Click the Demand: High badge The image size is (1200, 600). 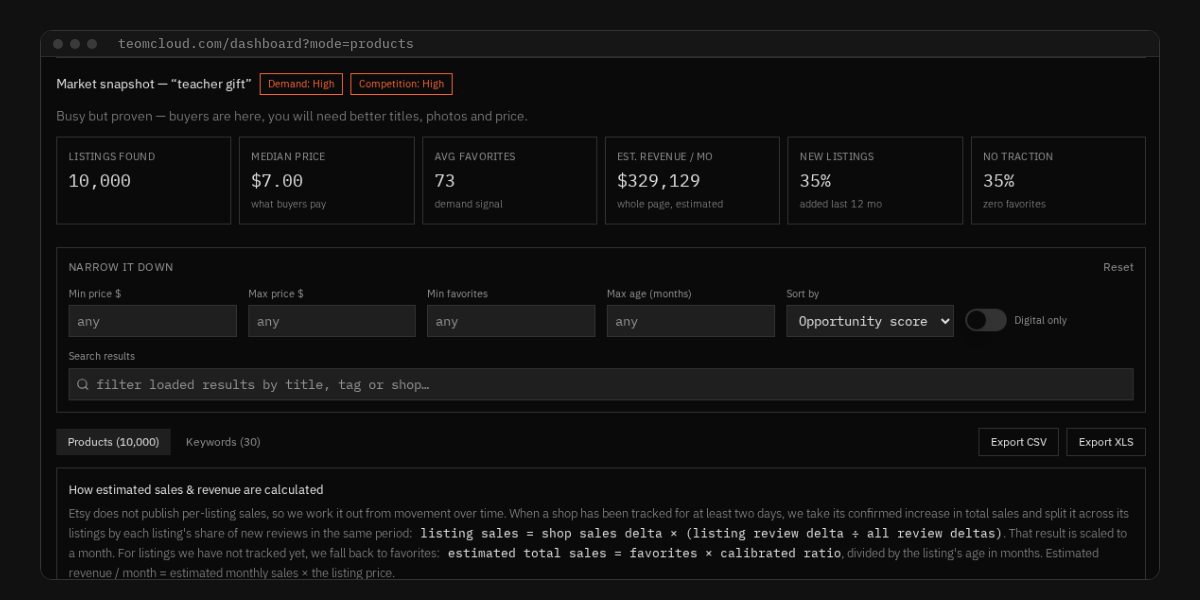point(301,84)
